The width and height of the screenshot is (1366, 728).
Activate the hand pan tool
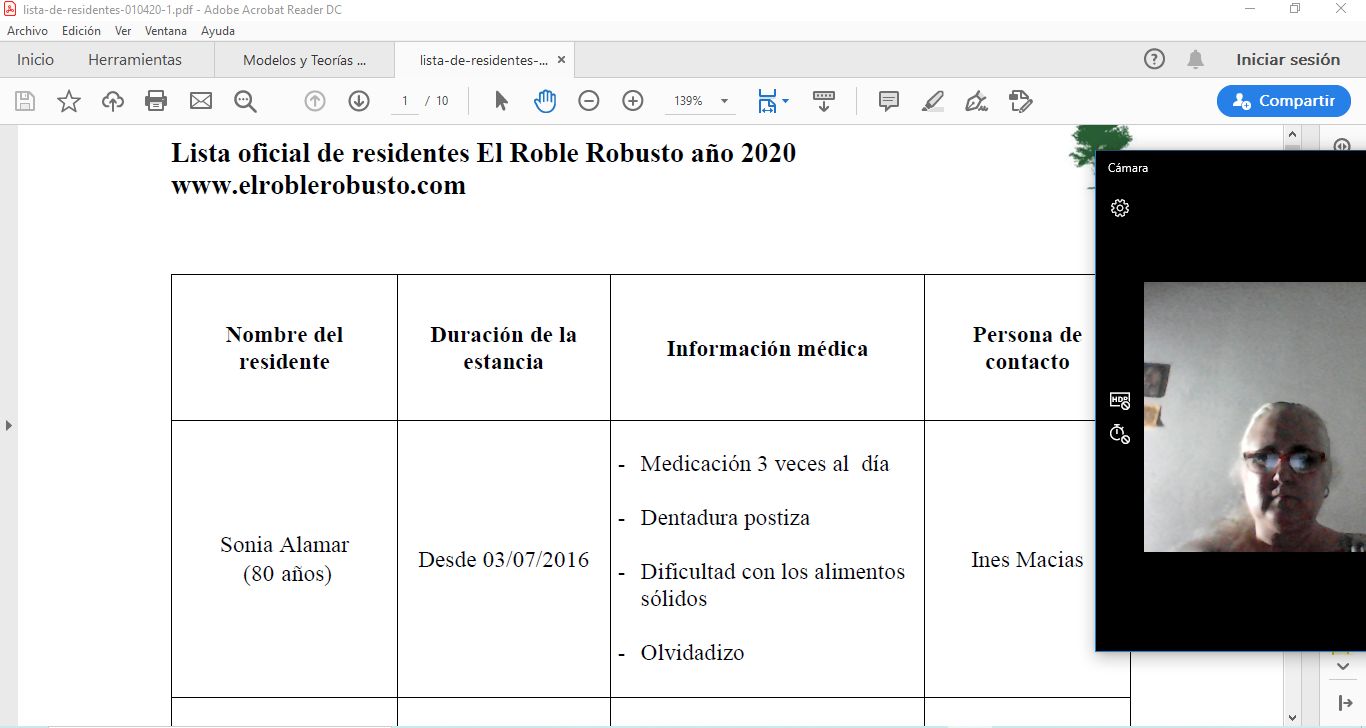pos(545,101)
